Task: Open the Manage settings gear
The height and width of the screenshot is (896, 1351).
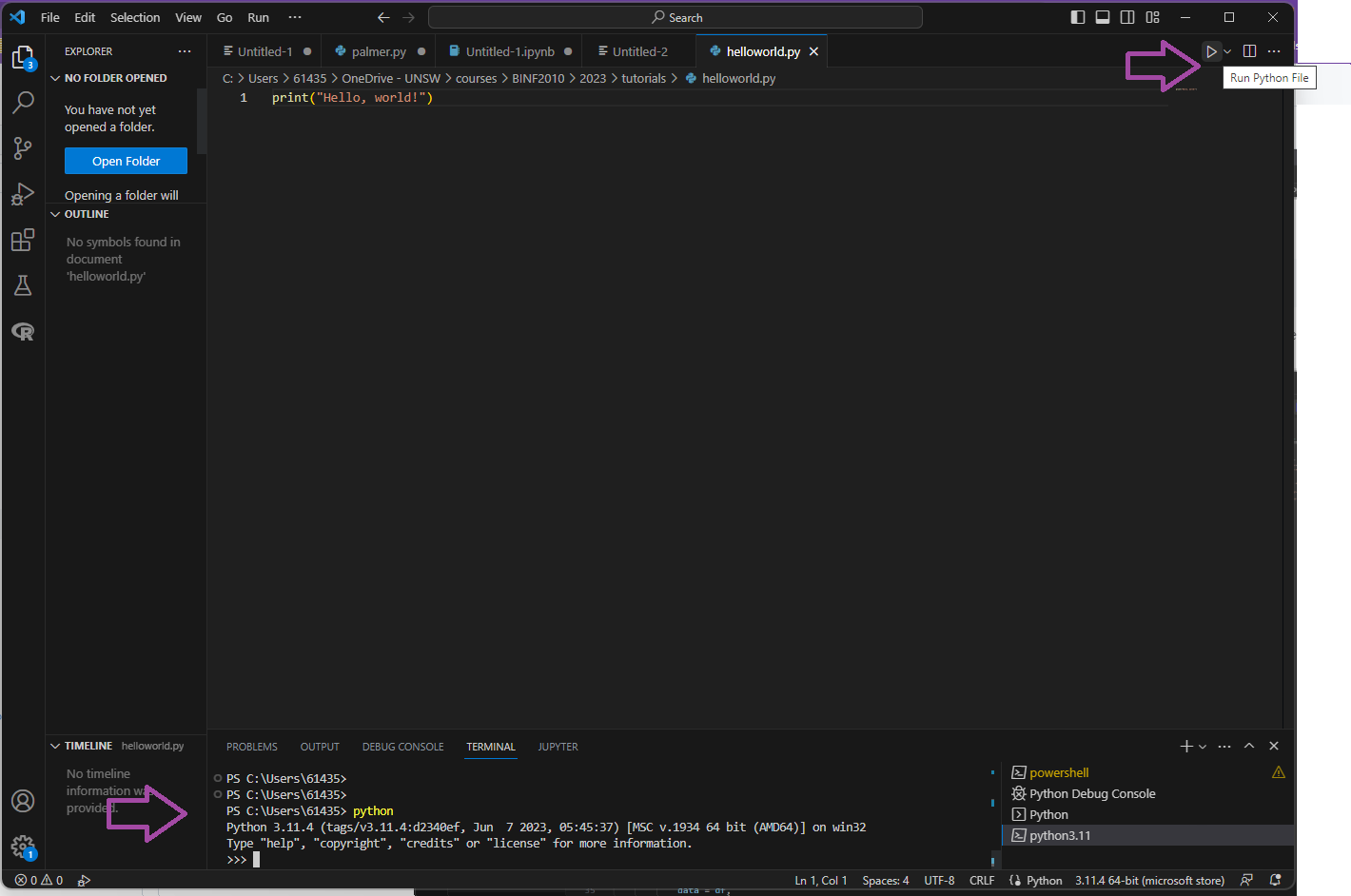Action: [x=23, y=847]
